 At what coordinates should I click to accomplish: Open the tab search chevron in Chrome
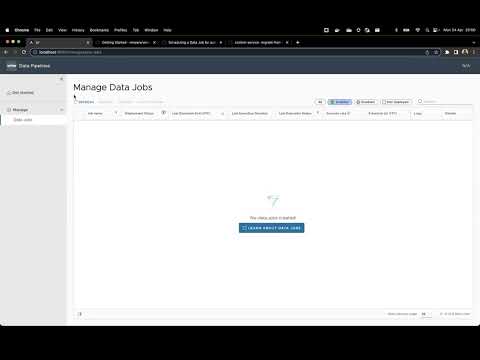click(x=474, y=43)
